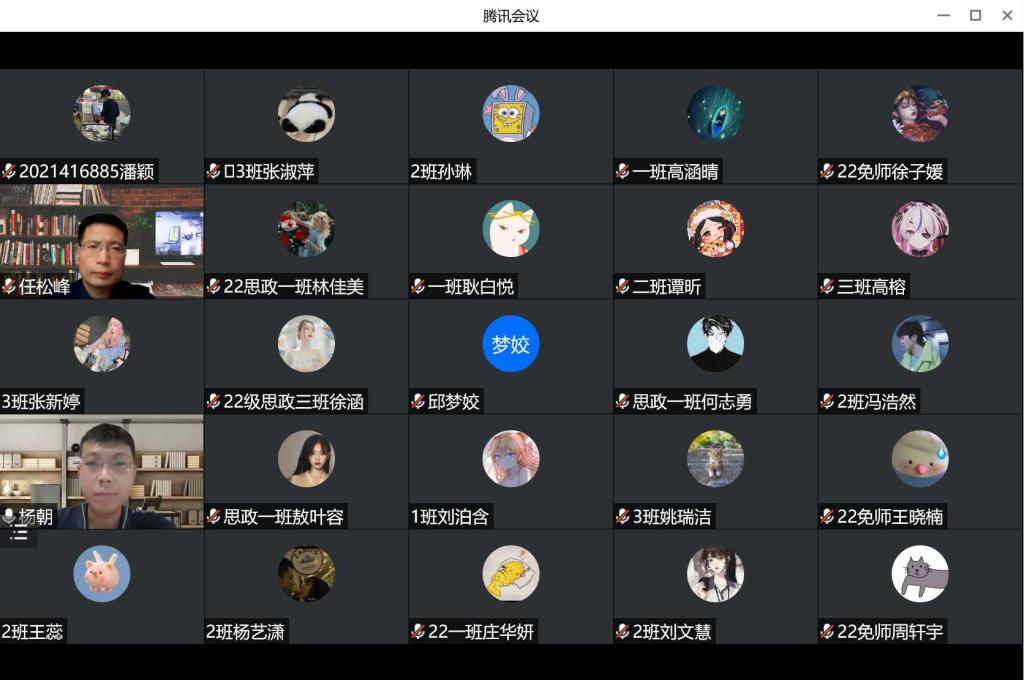Screen dimensions: 1024x680
Task: Click the muted mic icon beside 22免师周轩宇
Action: click(x=827, y=631)
